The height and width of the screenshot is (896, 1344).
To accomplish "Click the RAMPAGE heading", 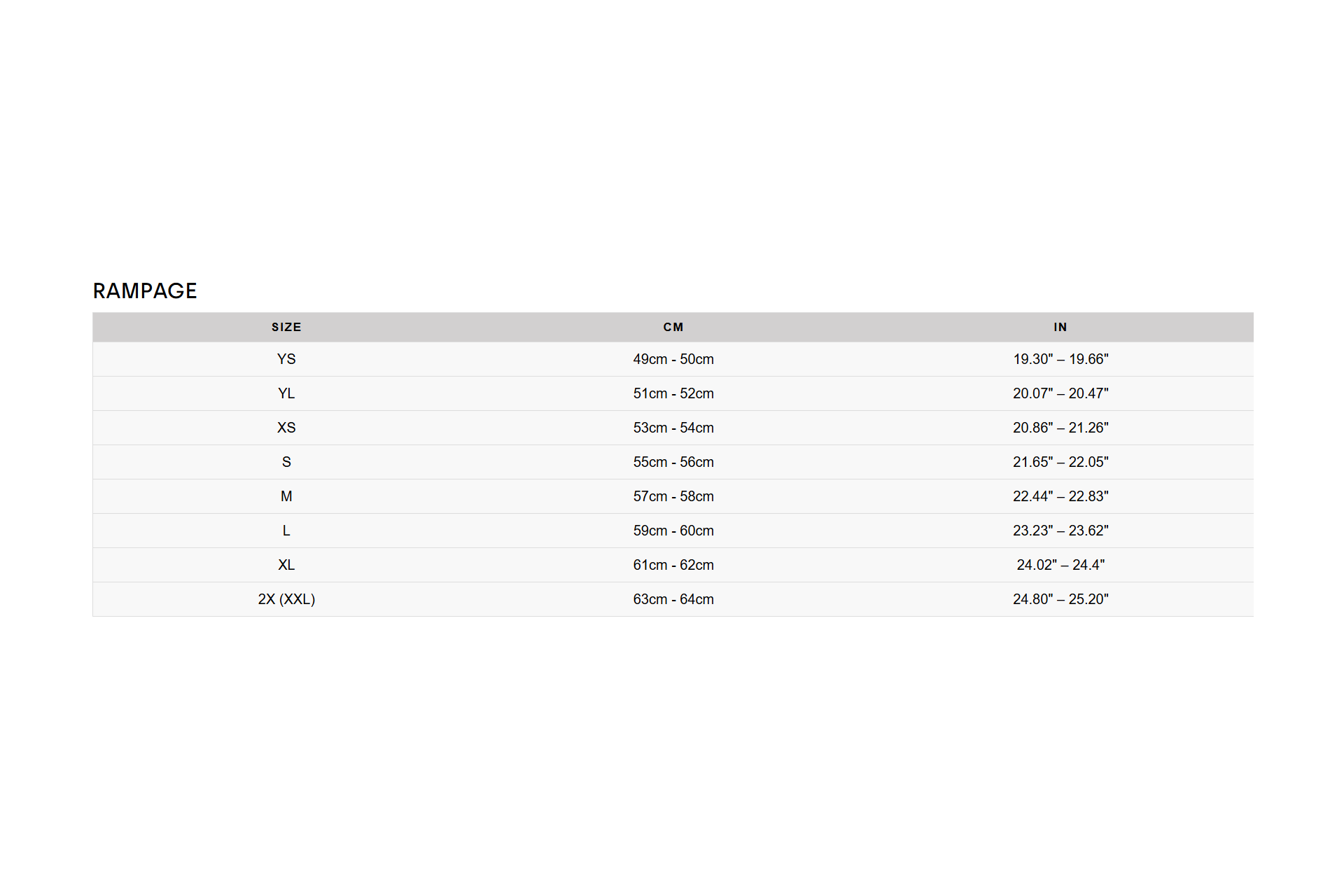I will click(x=145, y=290).
